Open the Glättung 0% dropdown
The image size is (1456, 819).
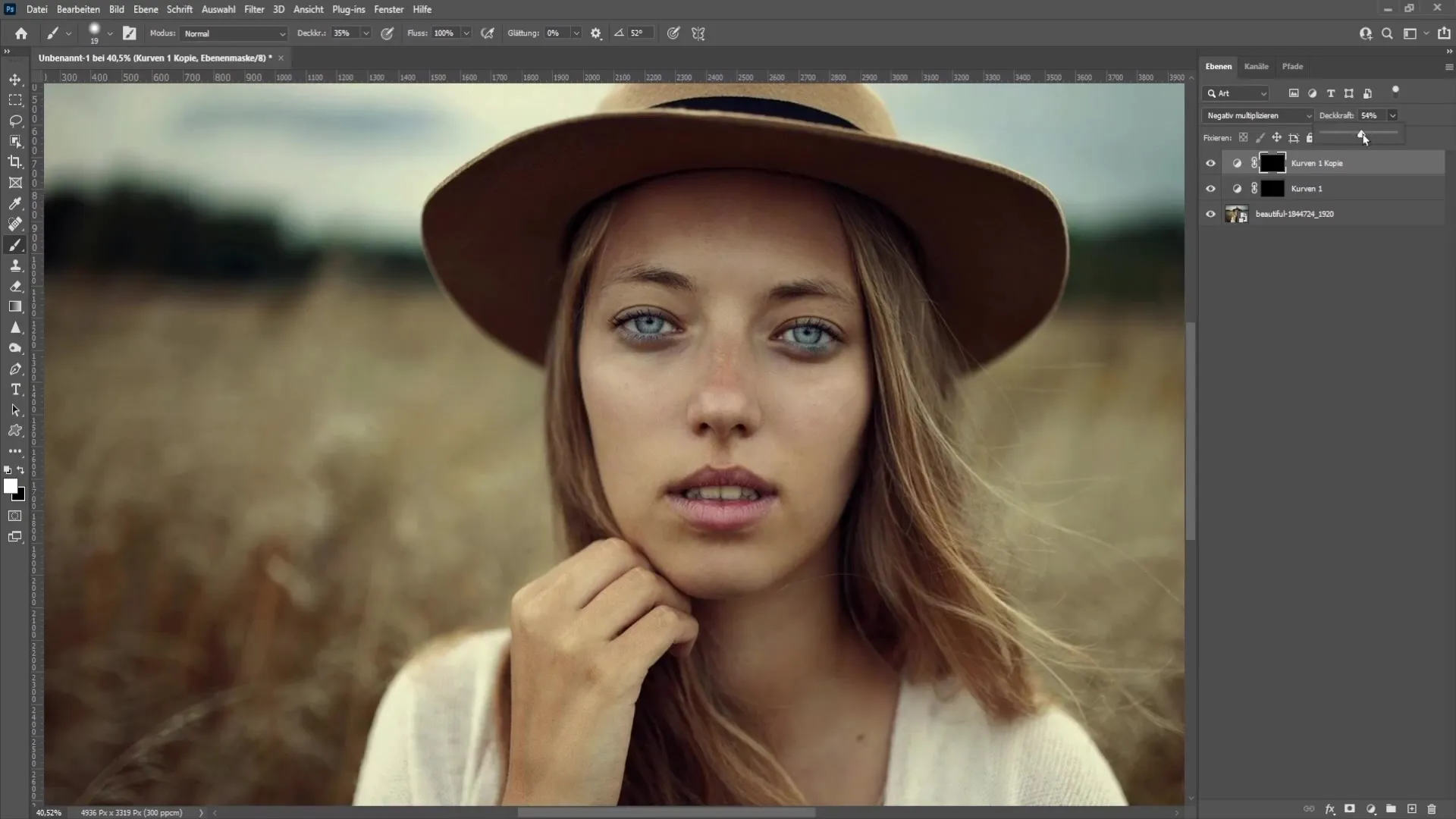[576, 33]
